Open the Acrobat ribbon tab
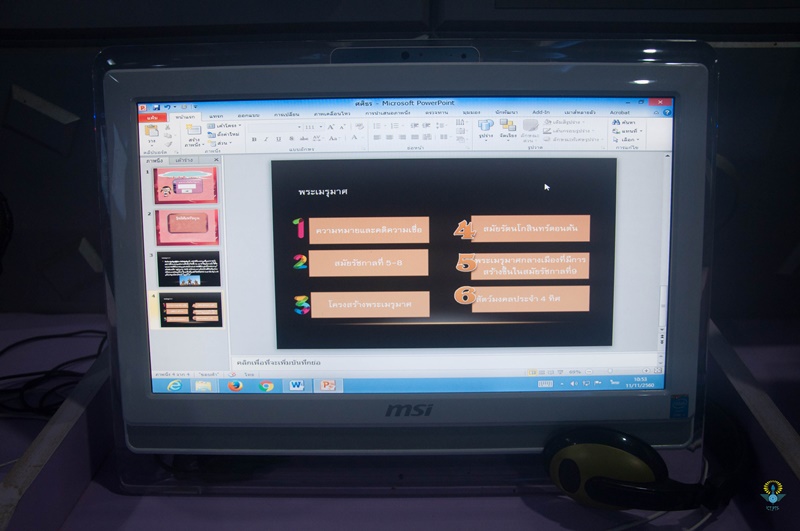The width and height of the screenshot is (800, 531). point(620,114)
